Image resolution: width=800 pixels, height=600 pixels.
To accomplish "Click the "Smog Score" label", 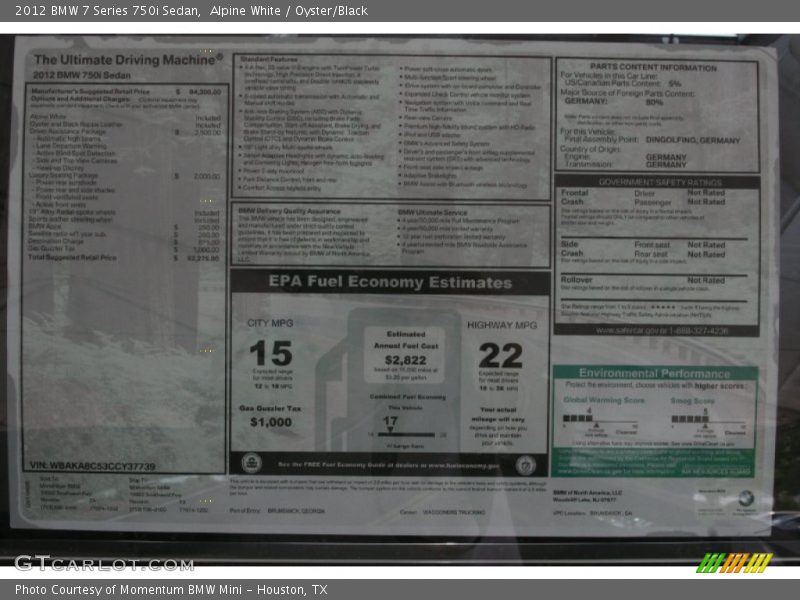I will 692,401.
